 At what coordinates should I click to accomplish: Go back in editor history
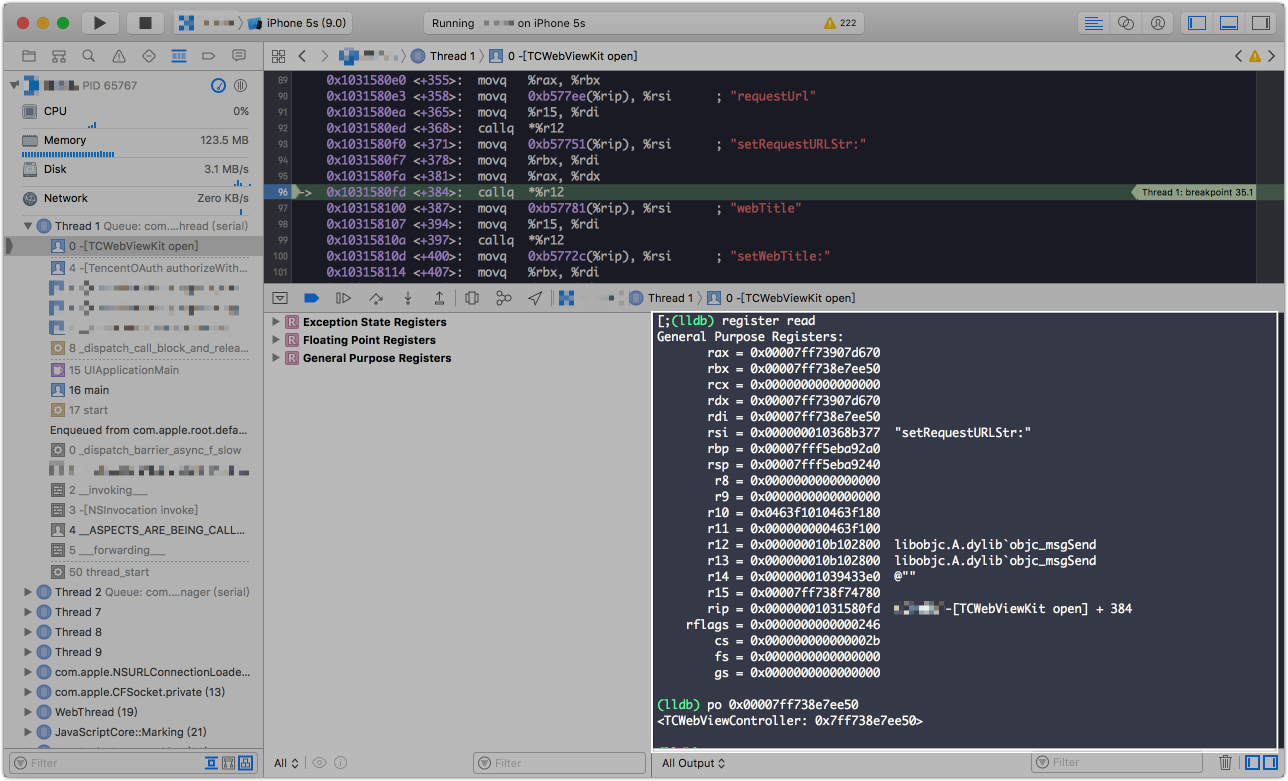(x=302, y=56)
